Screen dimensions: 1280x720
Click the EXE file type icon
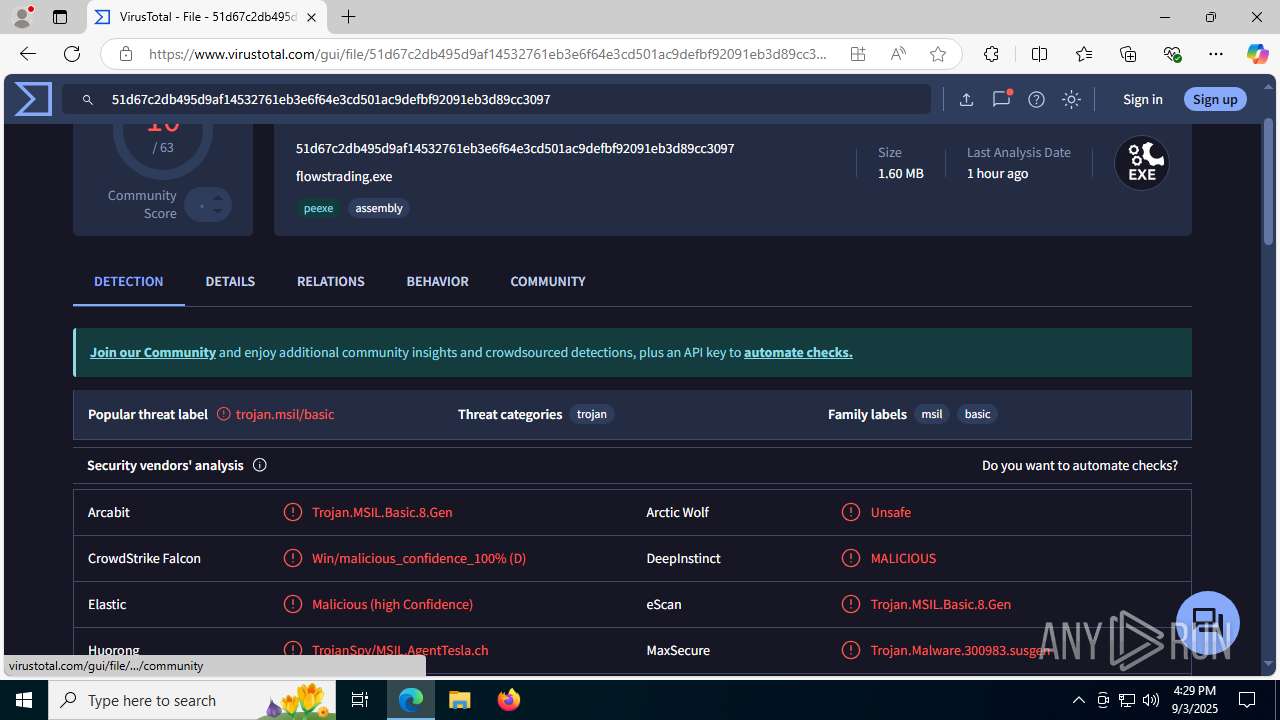1142,163
